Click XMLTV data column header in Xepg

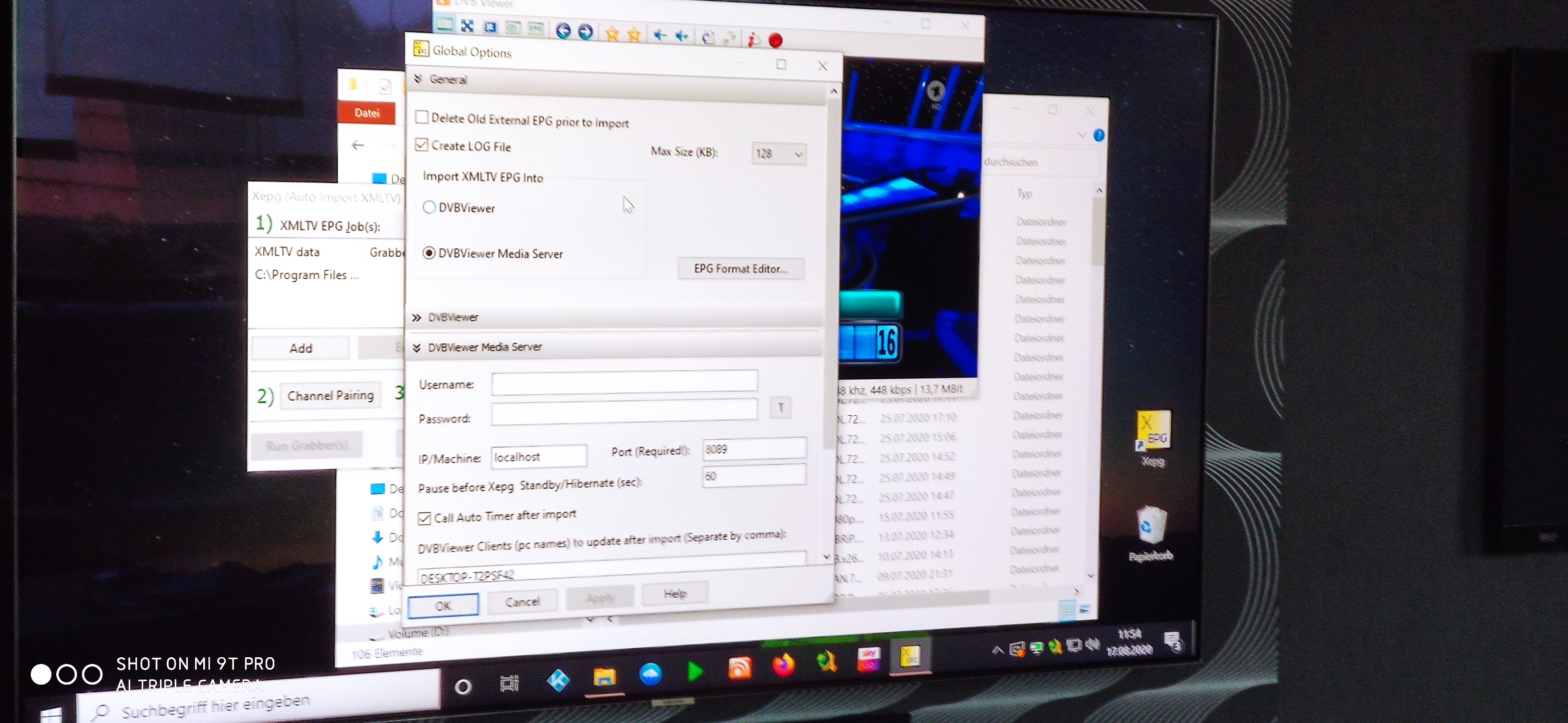point(287,252)
